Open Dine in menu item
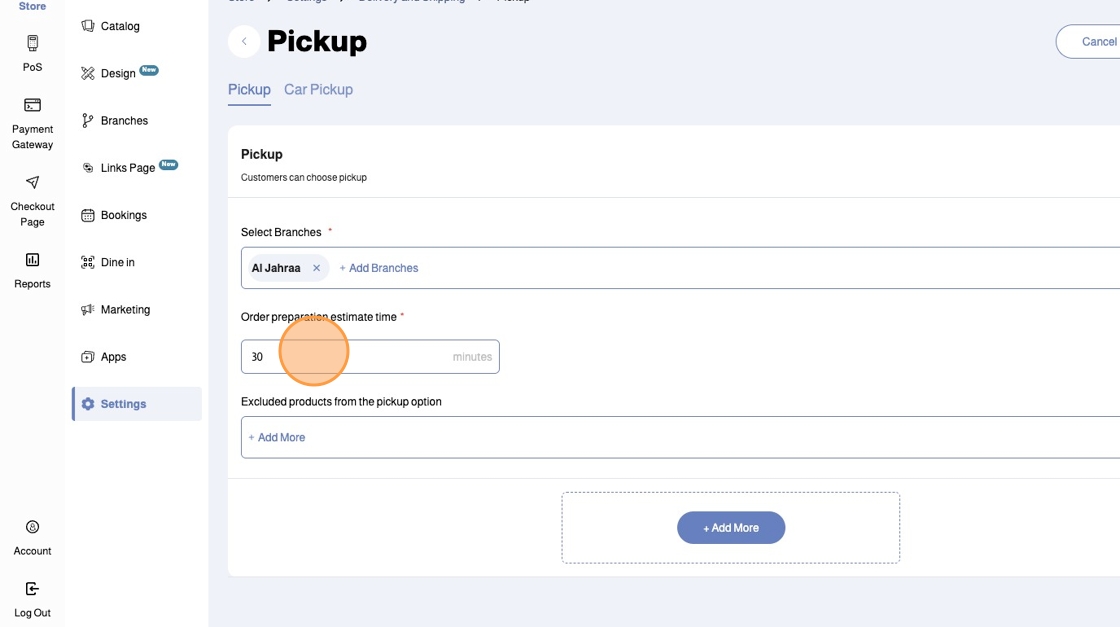The image size is (1120, 627). coord(117,262)
